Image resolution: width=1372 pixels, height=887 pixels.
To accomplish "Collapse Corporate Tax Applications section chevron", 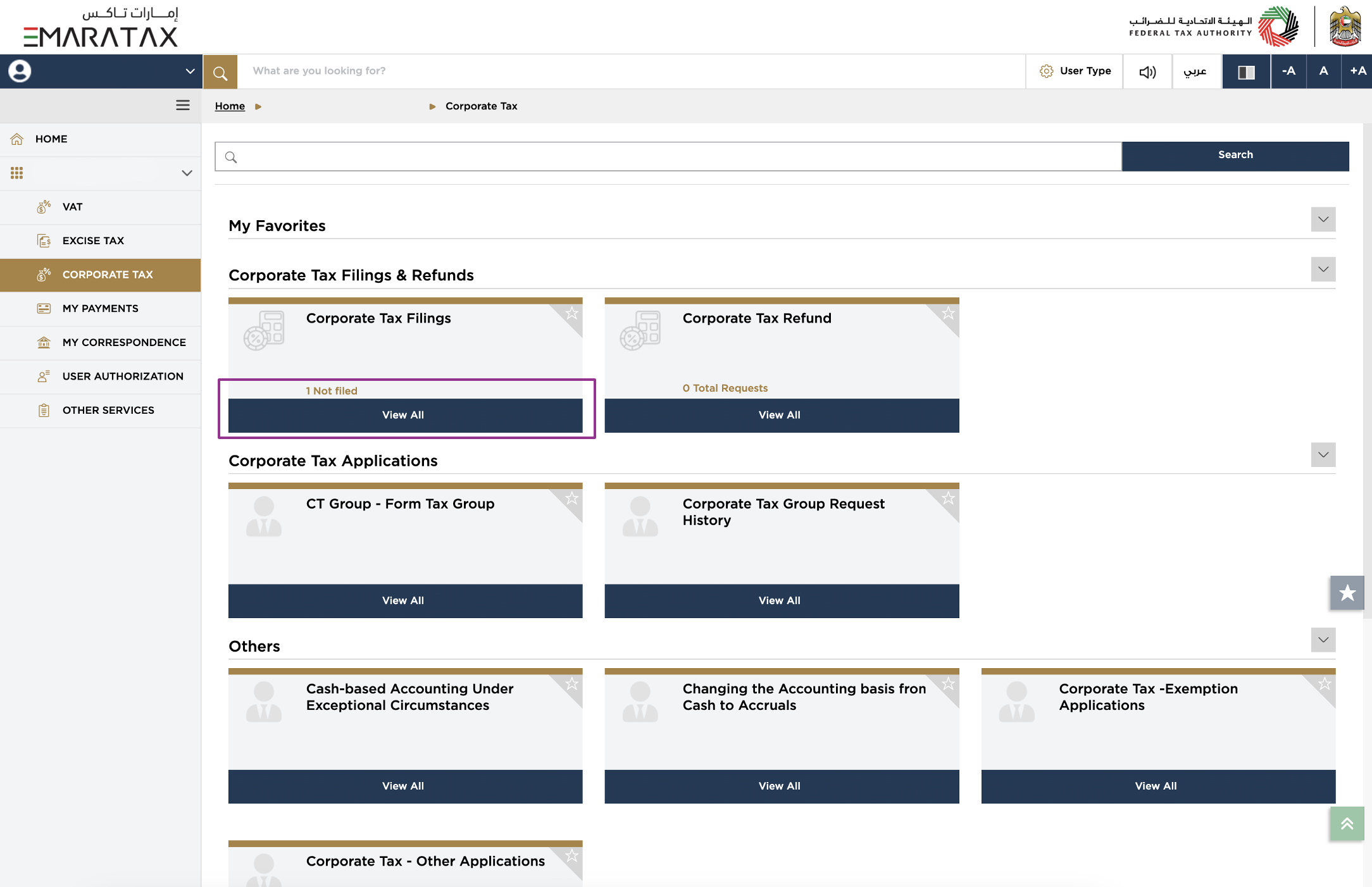I will pos(1323,455).
